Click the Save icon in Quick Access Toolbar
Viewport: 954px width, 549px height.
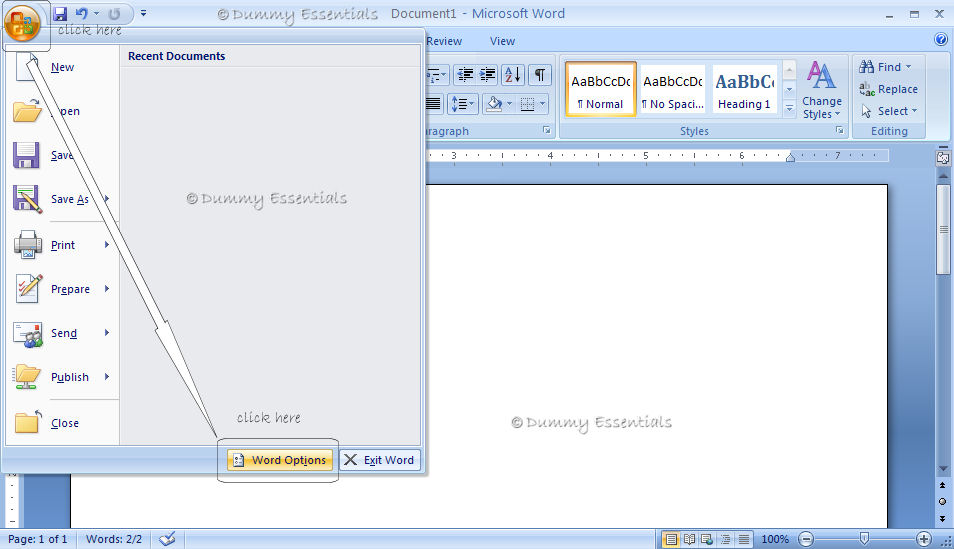(60, 13)
